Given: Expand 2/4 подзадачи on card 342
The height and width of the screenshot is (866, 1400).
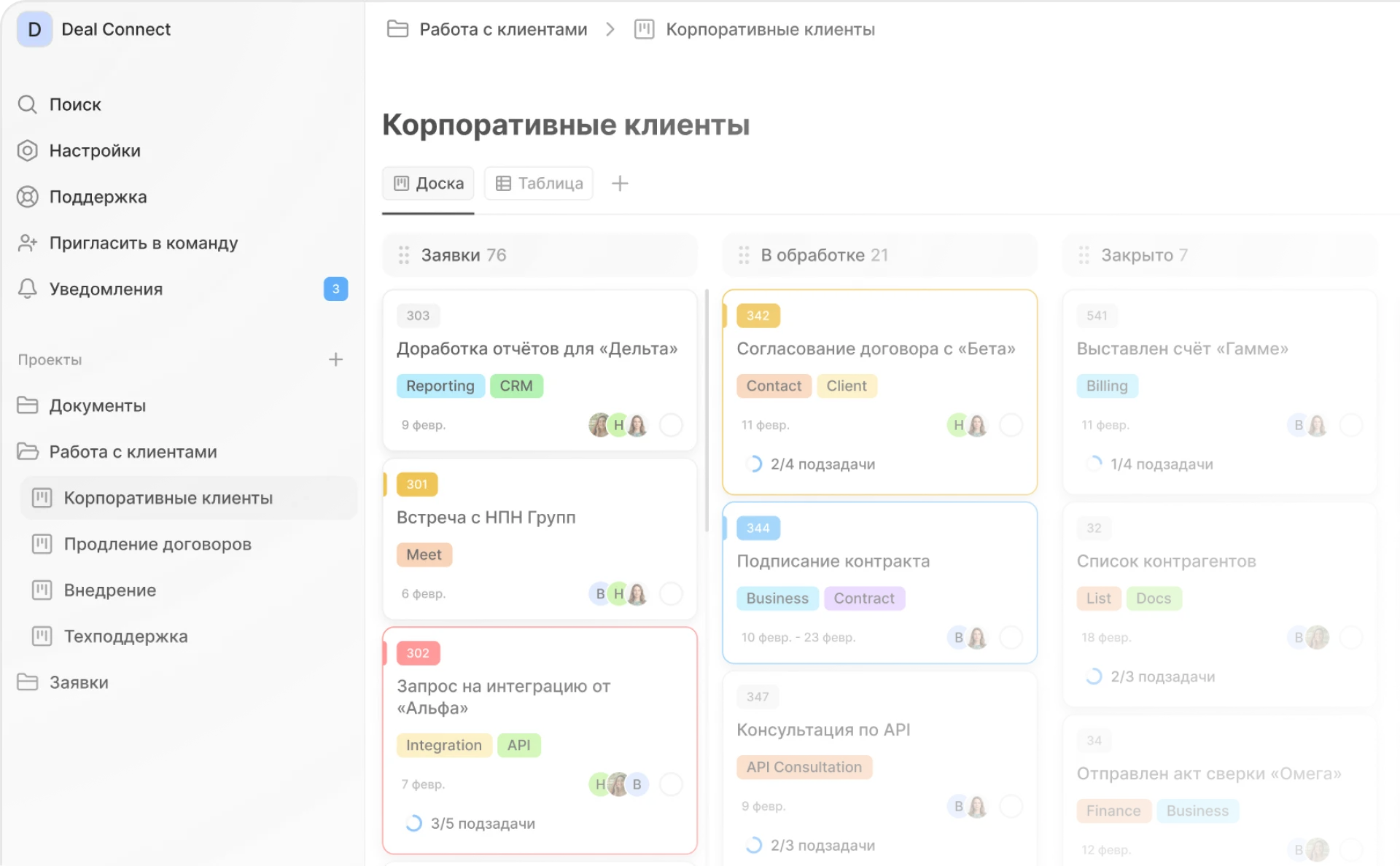Looking at the screenshot, I should pyautogui.click(x=811, y=464).
